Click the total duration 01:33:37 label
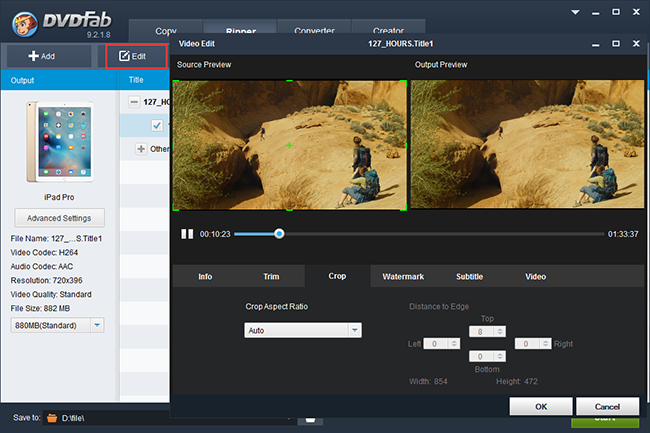The width and height of the screenshot is (650, 433). click(623, 234)
